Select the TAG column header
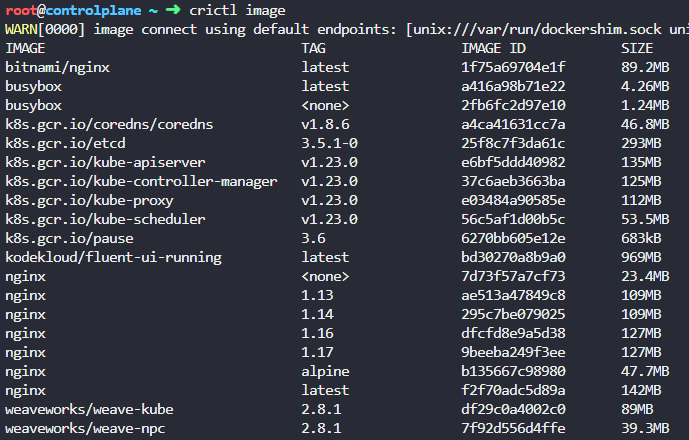Image resolution: width=689 pixels, height=440 pixels. click(313, 48)
